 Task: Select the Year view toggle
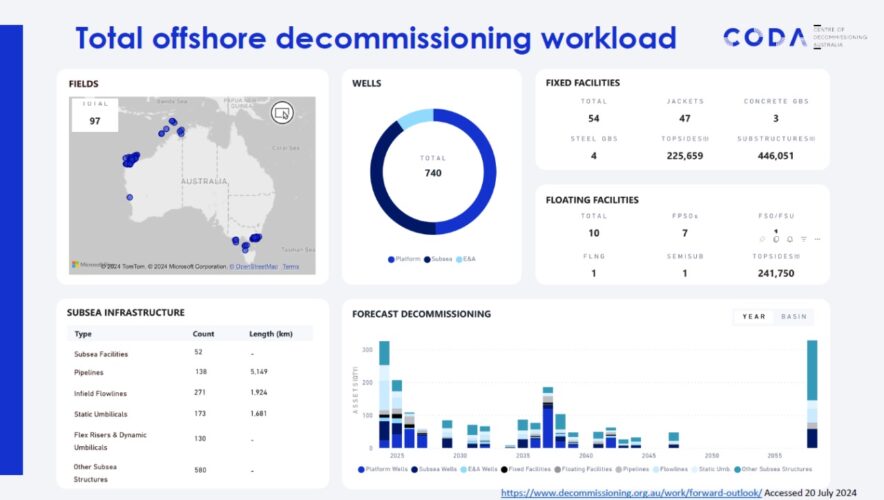(753, 317)
